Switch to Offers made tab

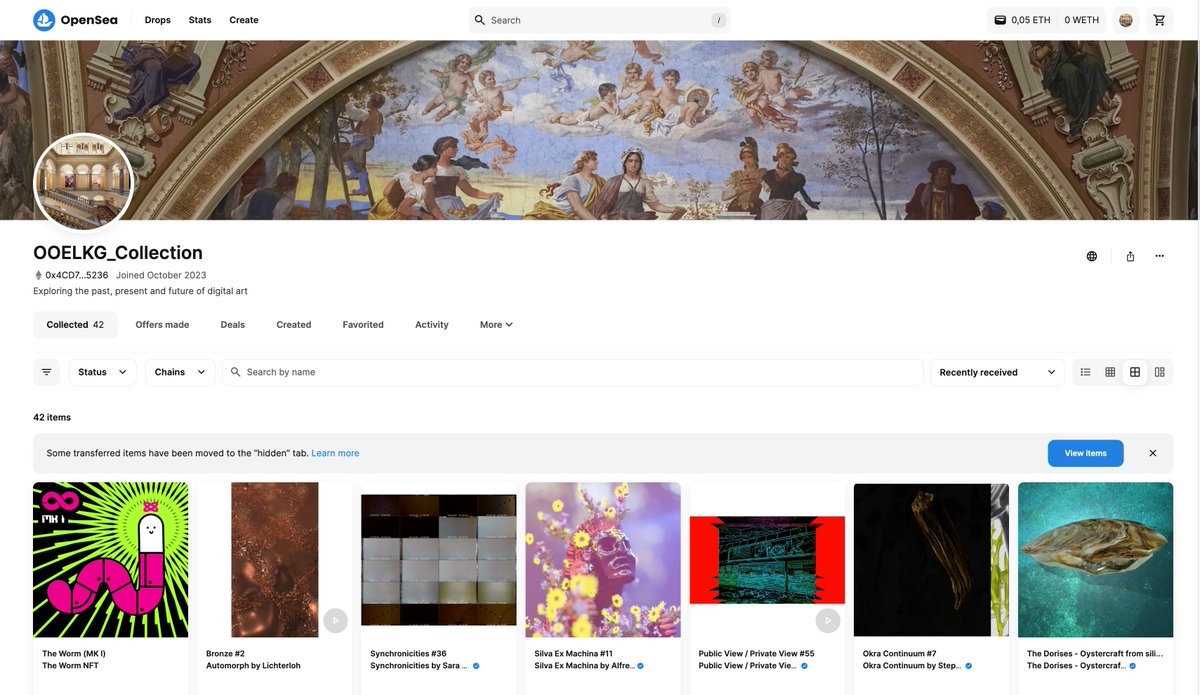click(x=162, y=325)
